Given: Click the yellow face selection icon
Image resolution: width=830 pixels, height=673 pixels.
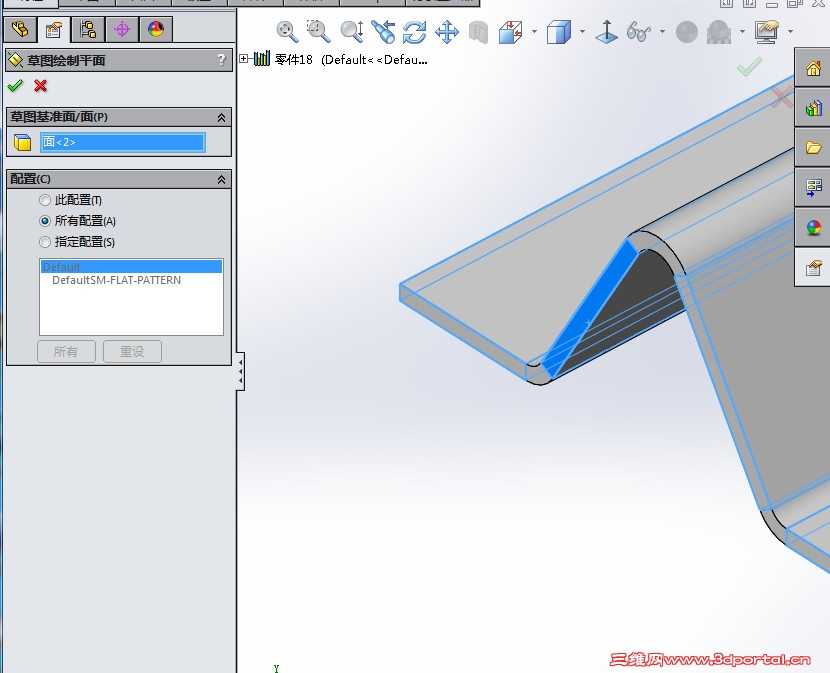Looking at the screenshot, I should 23,142.
